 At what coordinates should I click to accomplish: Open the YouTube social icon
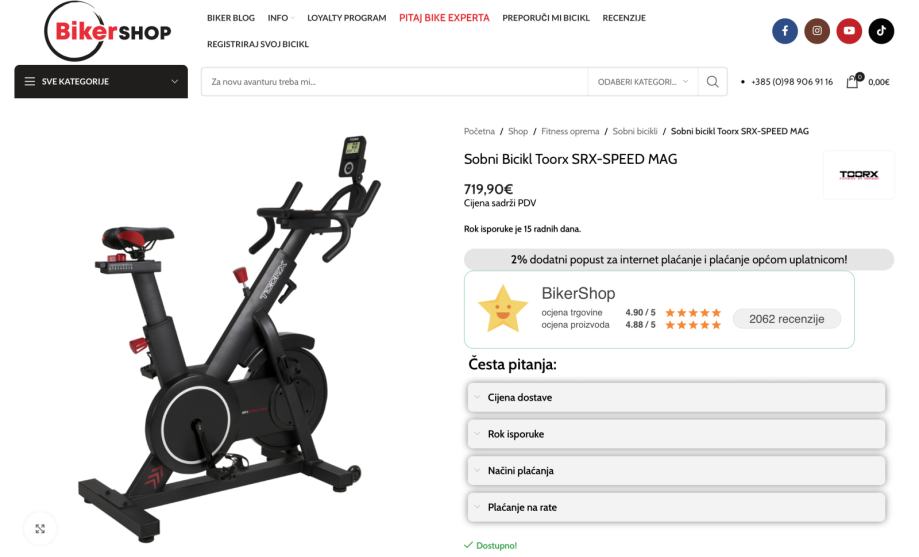tap(849, 31)
